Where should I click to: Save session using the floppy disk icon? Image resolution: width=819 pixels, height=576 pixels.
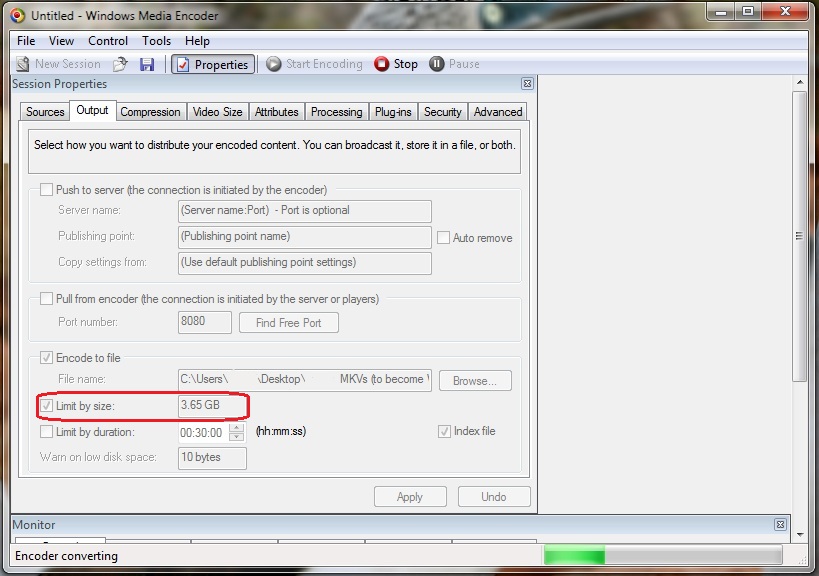[x=147, y=64]
